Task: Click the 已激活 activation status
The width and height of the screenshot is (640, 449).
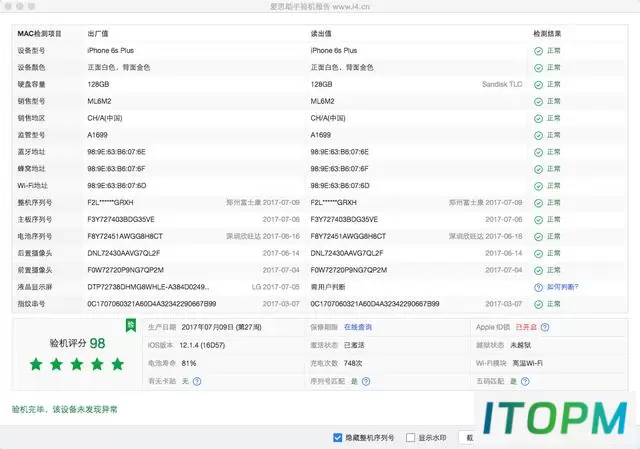Action: 354,345
